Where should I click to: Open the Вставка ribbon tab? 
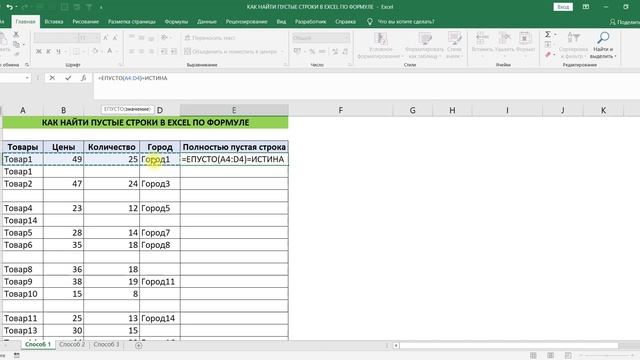[54, 22]
